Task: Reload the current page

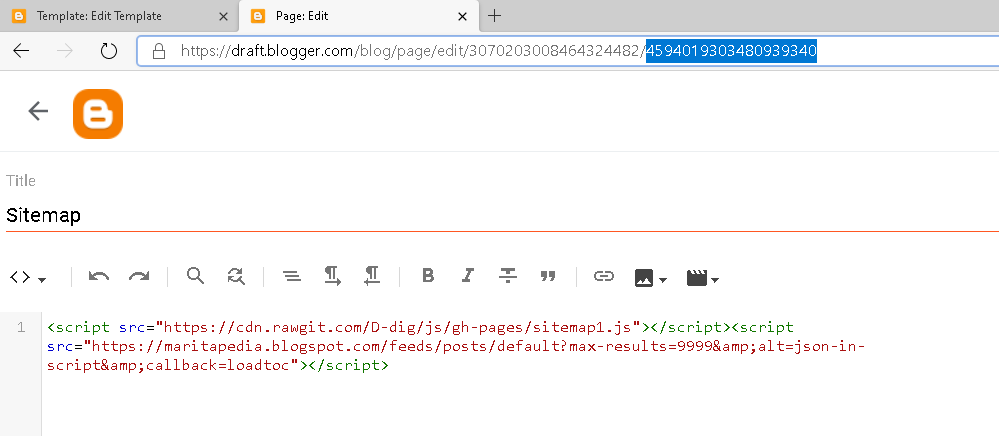Action: coord(109,51)
